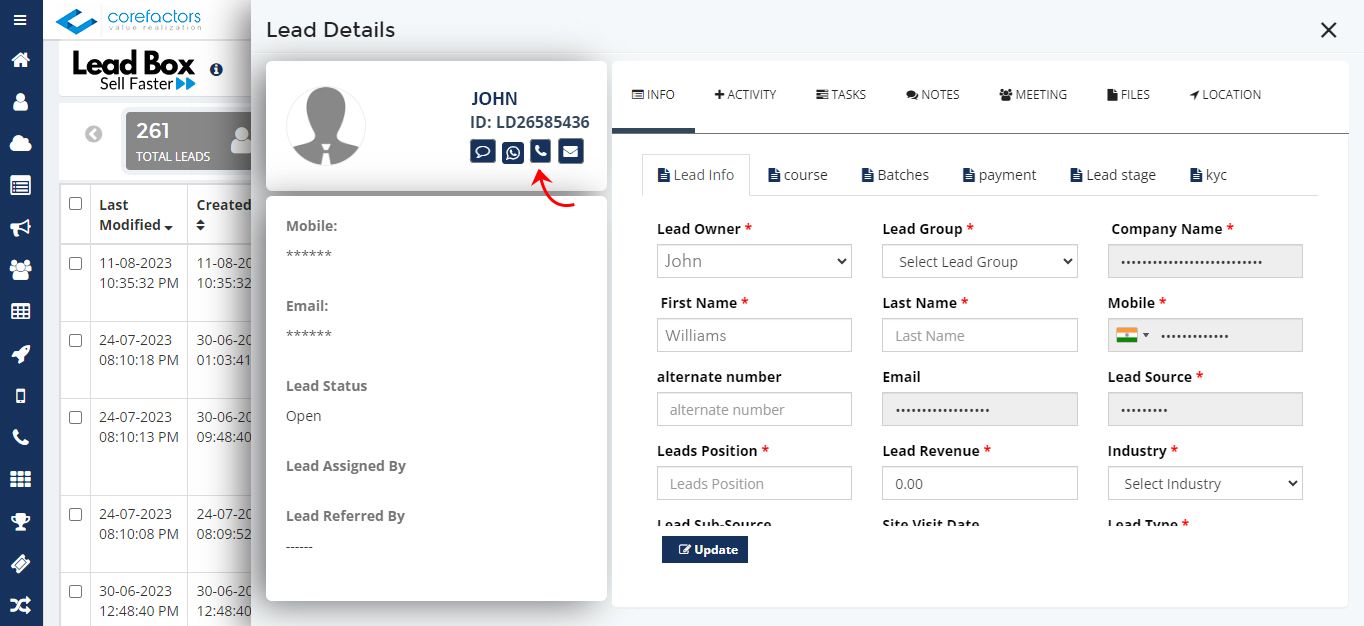Click the Update button
1364x626 pixels.
[x=705, y=549]
